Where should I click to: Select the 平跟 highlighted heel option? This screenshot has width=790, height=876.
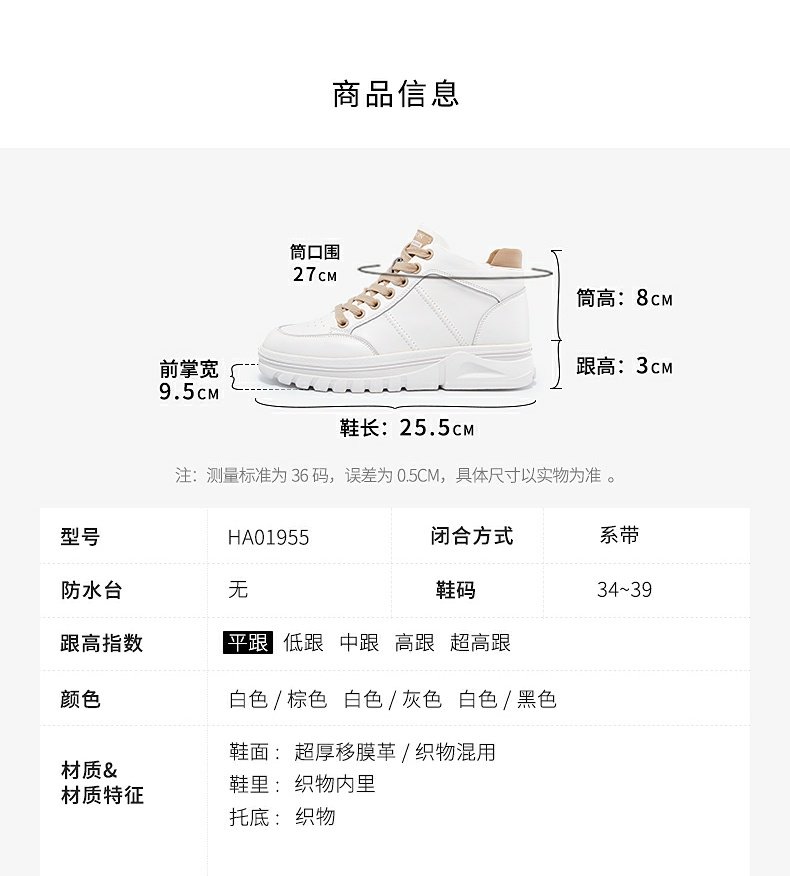click(x=248, y=642)
